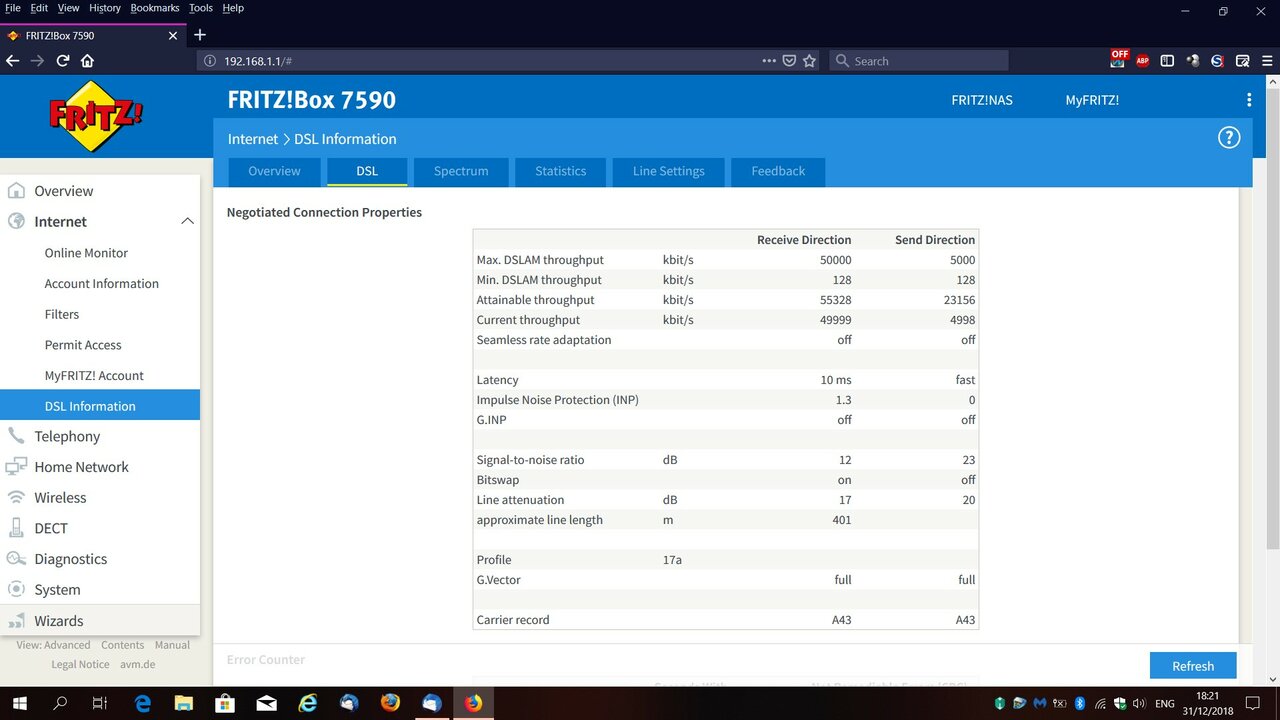Open Microsoft Store from the taskbar
This screenshot has width=1280, height=720.
[x=224, y=703]
